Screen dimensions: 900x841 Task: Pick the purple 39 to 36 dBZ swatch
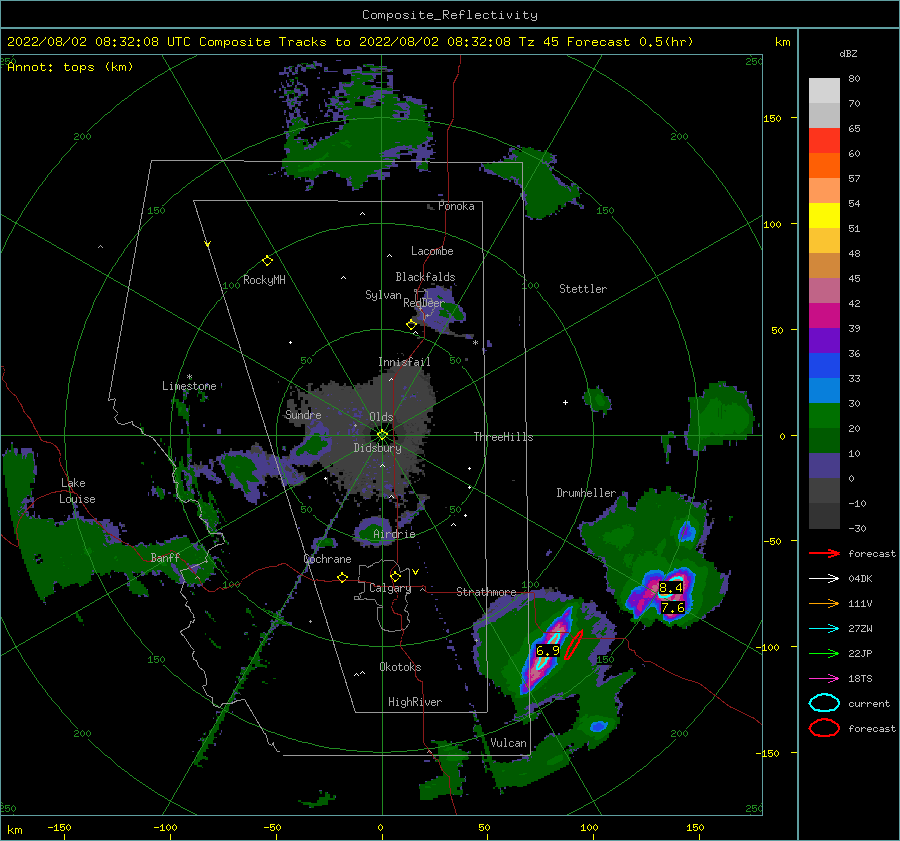click(824, 340)
